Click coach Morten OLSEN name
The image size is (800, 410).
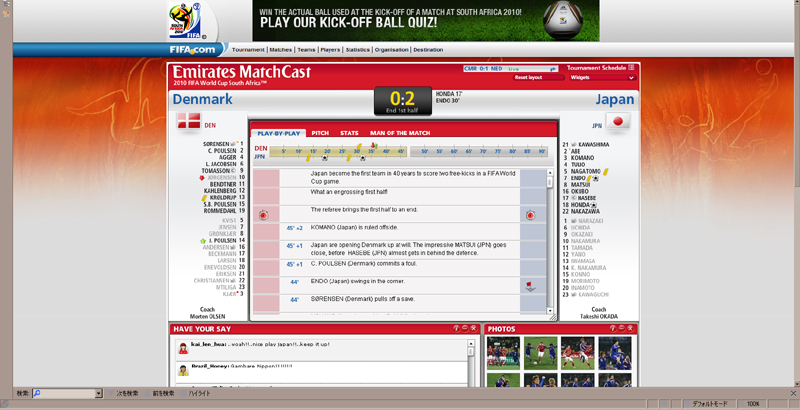[207, 317]
